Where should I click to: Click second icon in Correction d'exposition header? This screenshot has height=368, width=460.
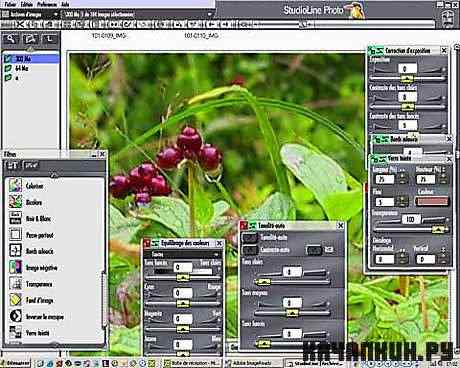click(380, 51)
